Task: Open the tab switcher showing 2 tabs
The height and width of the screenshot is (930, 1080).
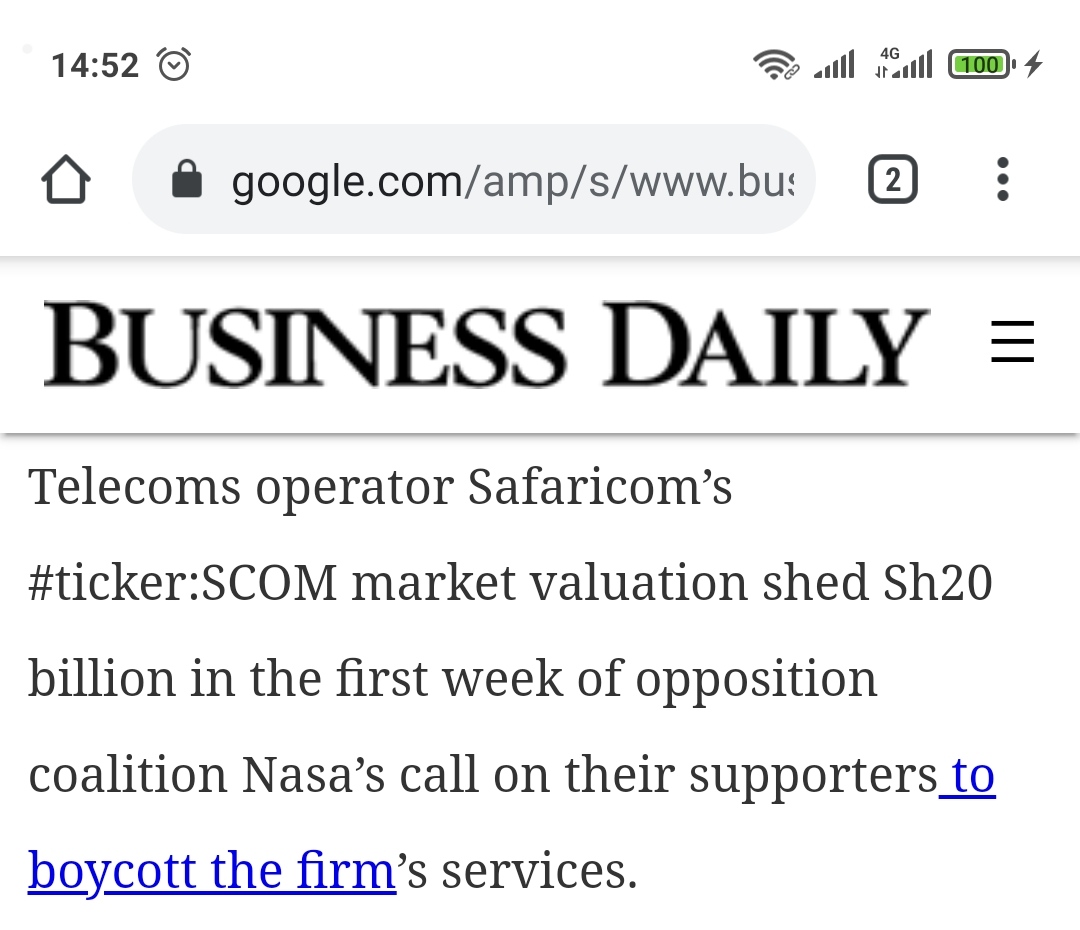Action: point(893,180)
